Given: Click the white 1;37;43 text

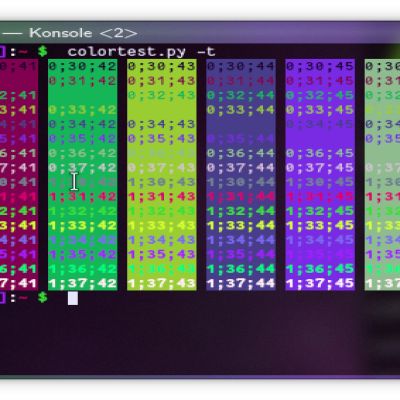Looking at the screenshot, I should pyautogui.click(x=162, y=284).
